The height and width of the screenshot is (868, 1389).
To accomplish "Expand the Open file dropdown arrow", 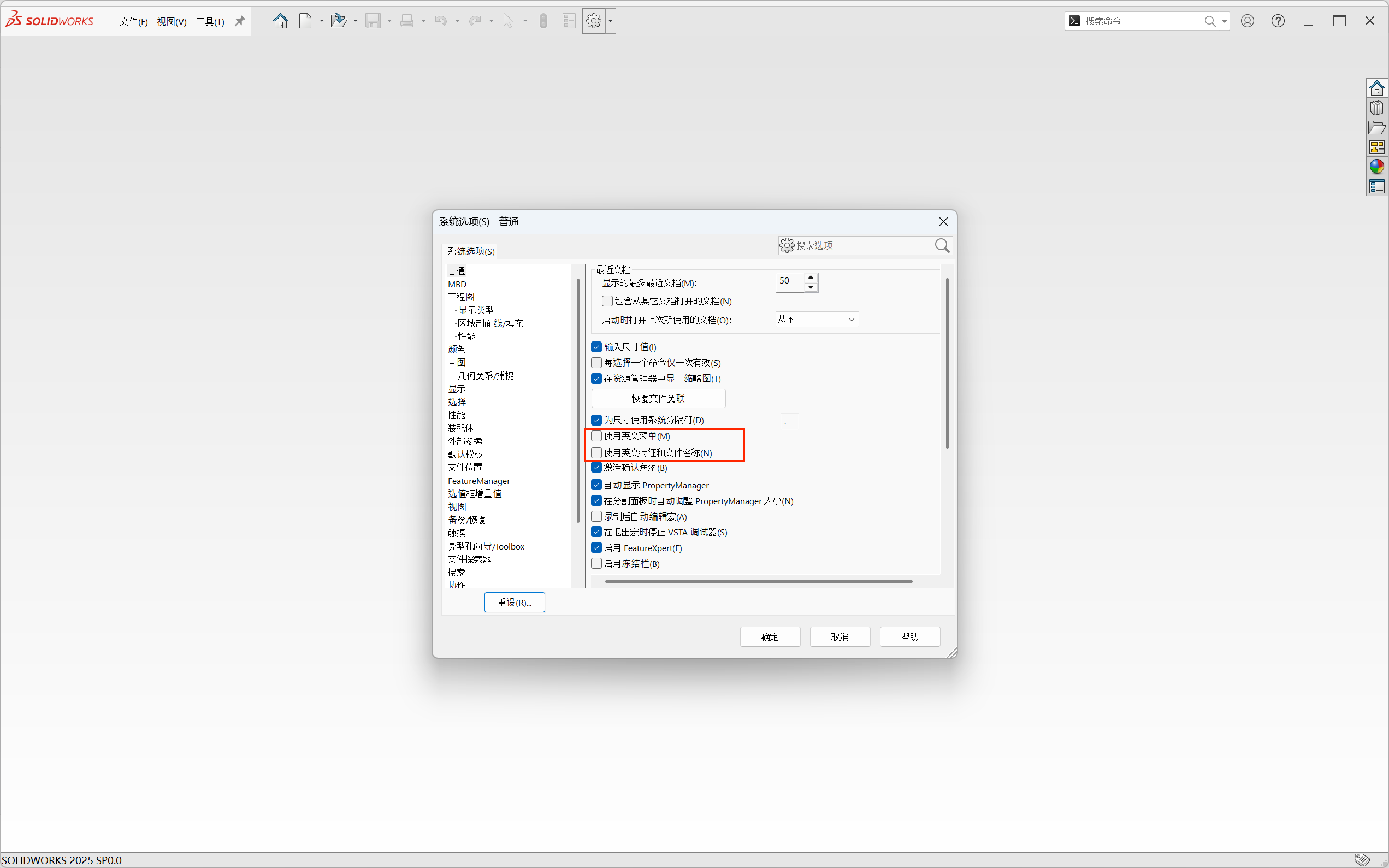I will click(356, 21).
